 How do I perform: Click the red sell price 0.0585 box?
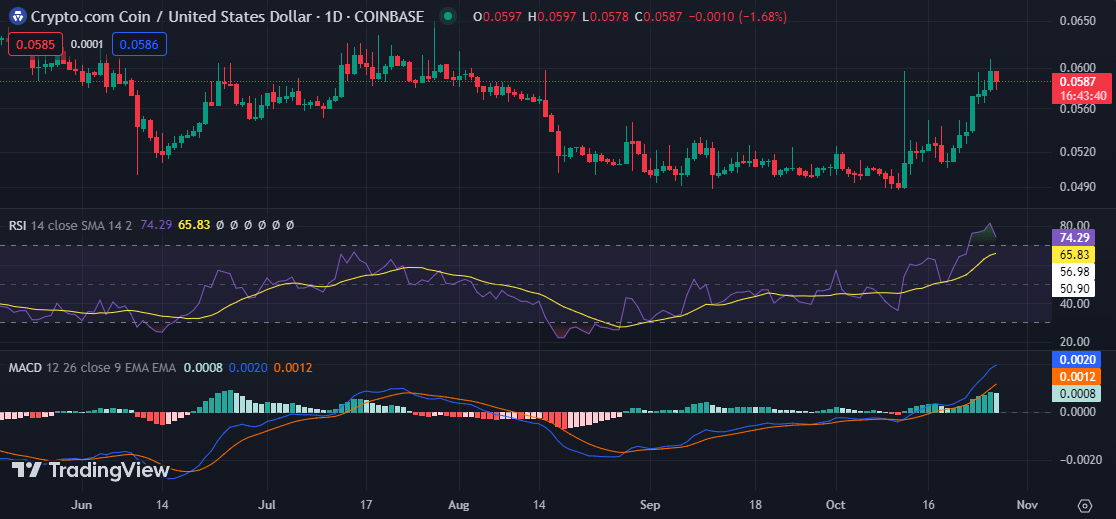(x=35, y=44)
